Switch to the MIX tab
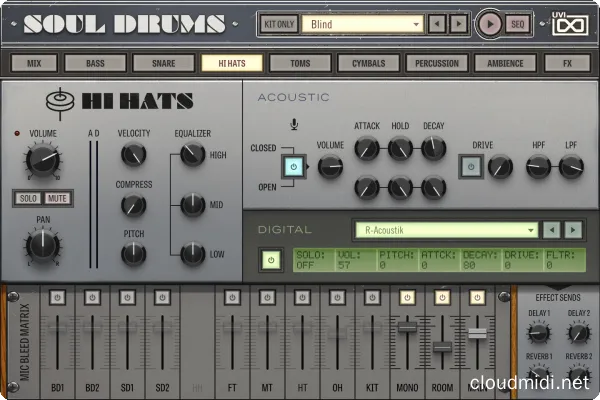Screen dimensions: 600x400 [x=34, y=63]
